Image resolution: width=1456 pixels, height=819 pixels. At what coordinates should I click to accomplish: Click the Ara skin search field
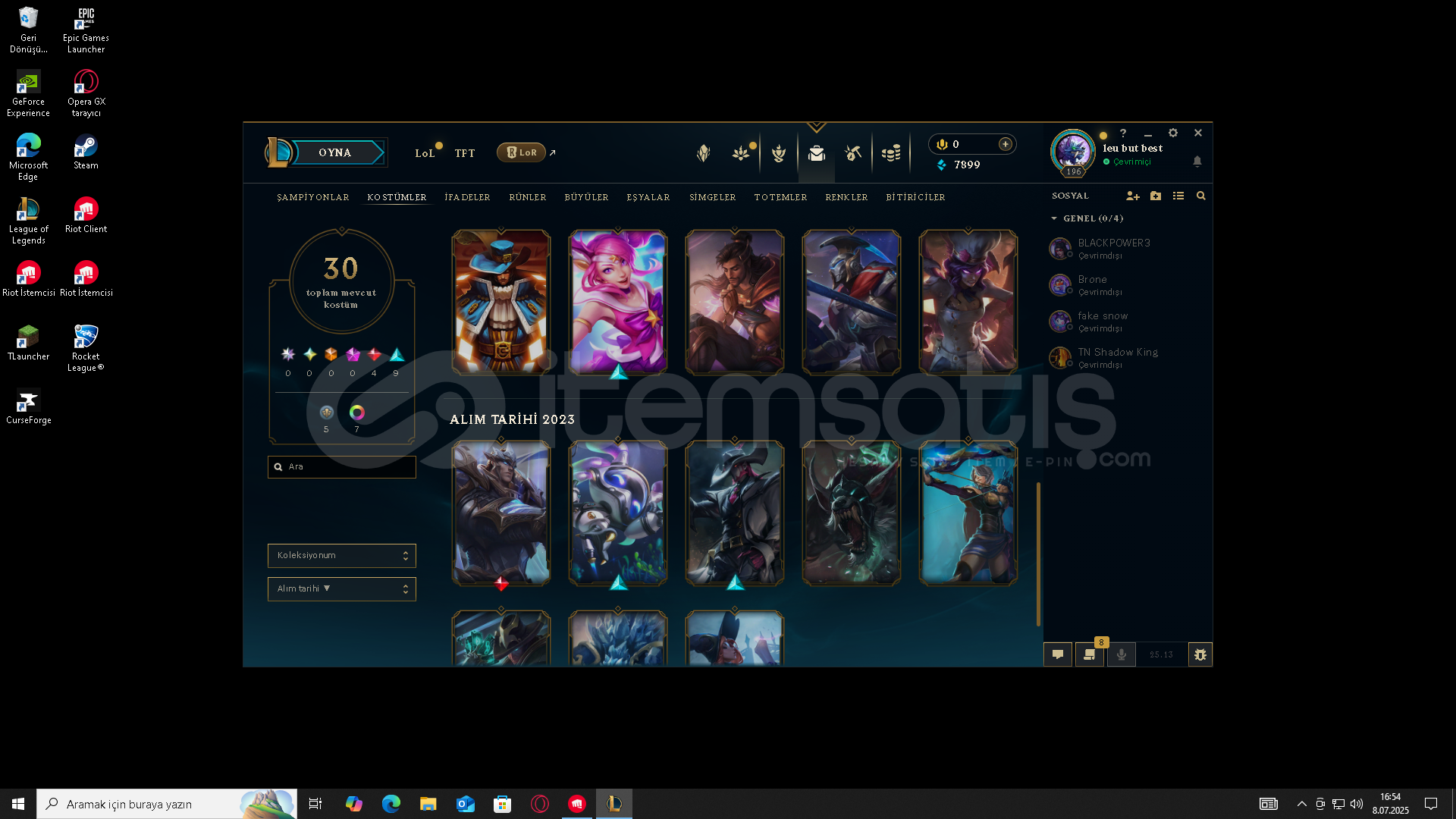click(341, 467)
